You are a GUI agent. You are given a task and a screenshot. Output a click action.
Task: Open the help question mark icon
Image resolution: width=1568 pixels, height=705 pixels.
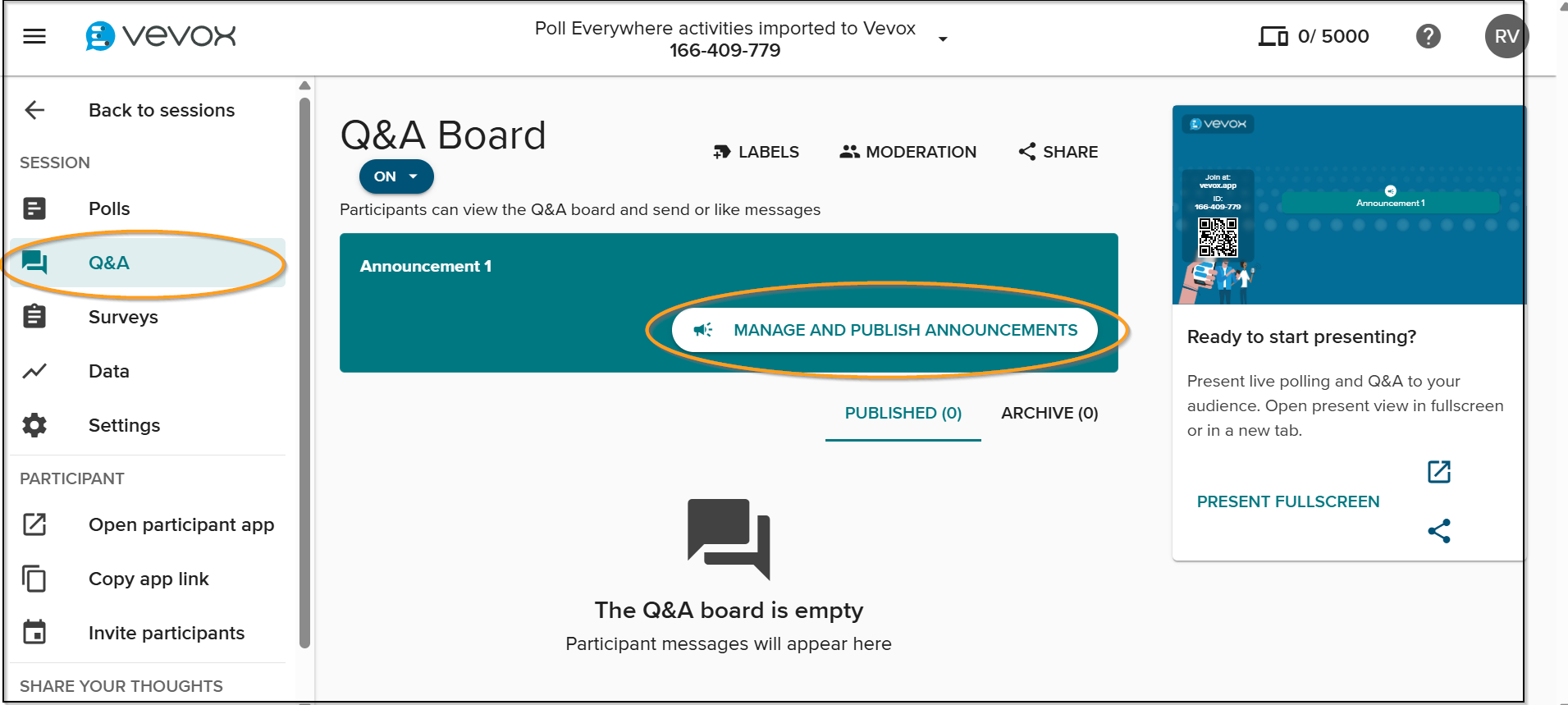[x=1428, y=36]
